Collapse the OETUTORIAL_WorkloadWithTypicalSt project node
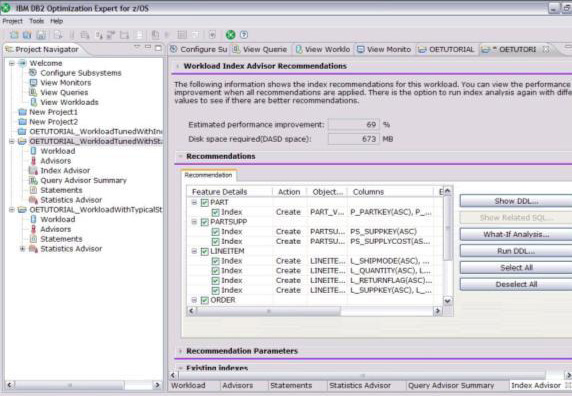The height and width of the screenshot is (396, 572). [12, 210]
